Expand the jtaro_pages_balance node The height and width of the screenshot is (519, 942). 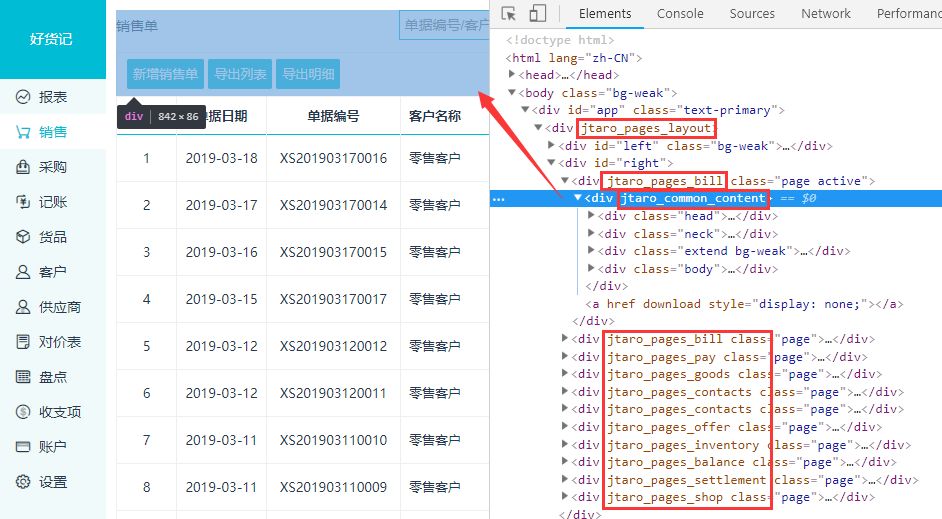(565, 462)
